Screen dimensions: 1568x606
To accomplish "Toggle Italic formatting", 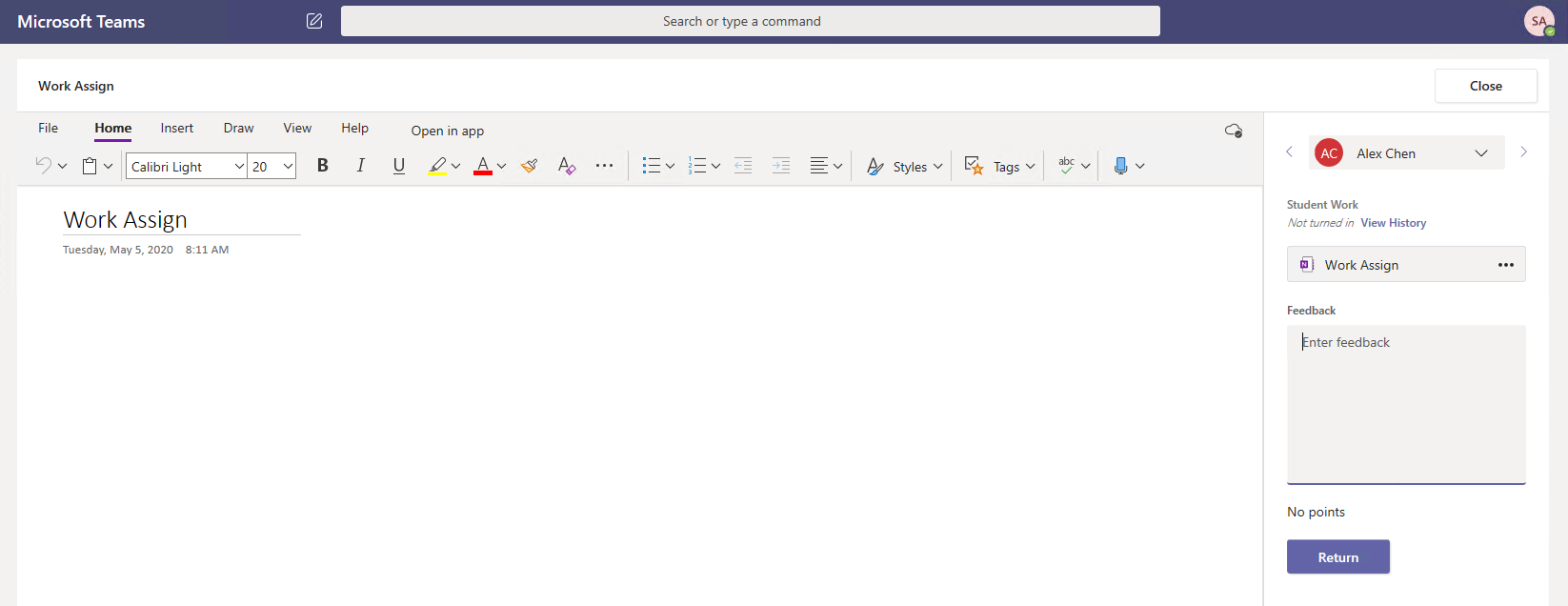I will pos(361,166).
